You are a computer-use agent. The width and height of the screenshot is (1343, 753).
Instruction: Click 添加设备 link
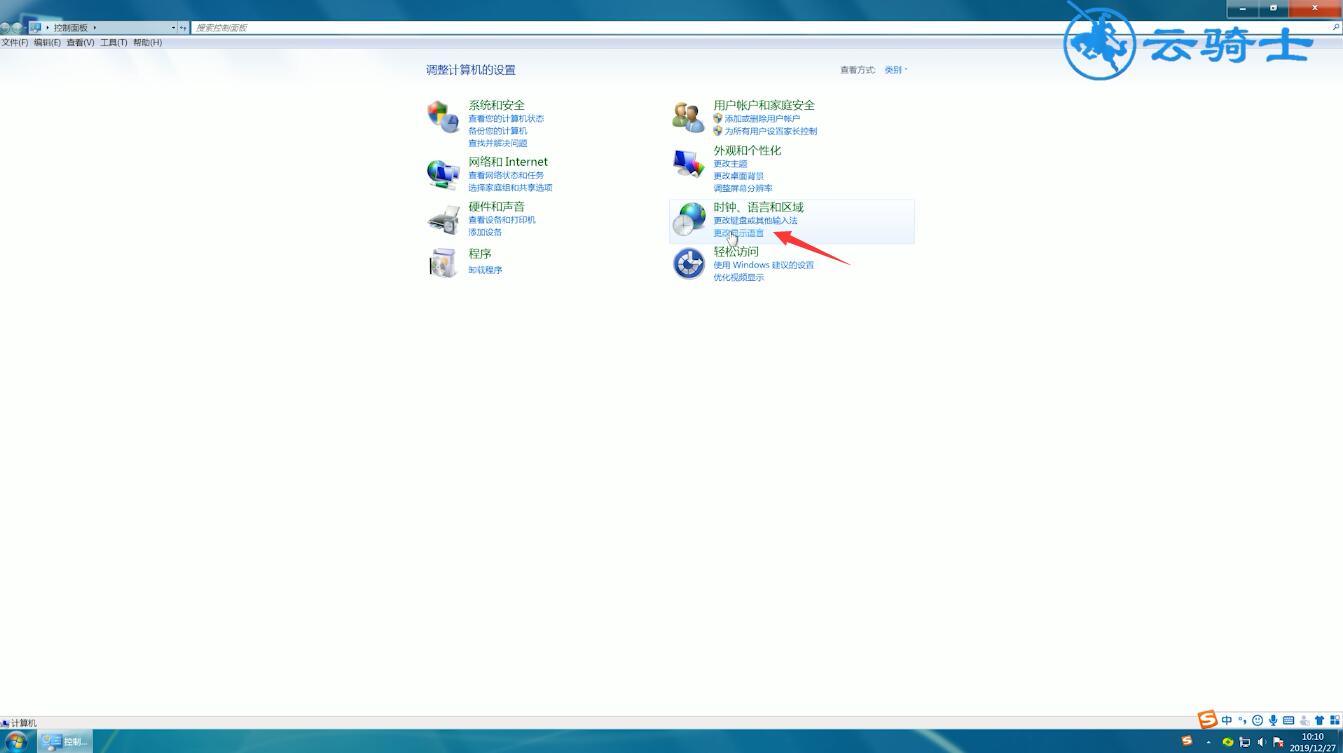click(485, 232)
